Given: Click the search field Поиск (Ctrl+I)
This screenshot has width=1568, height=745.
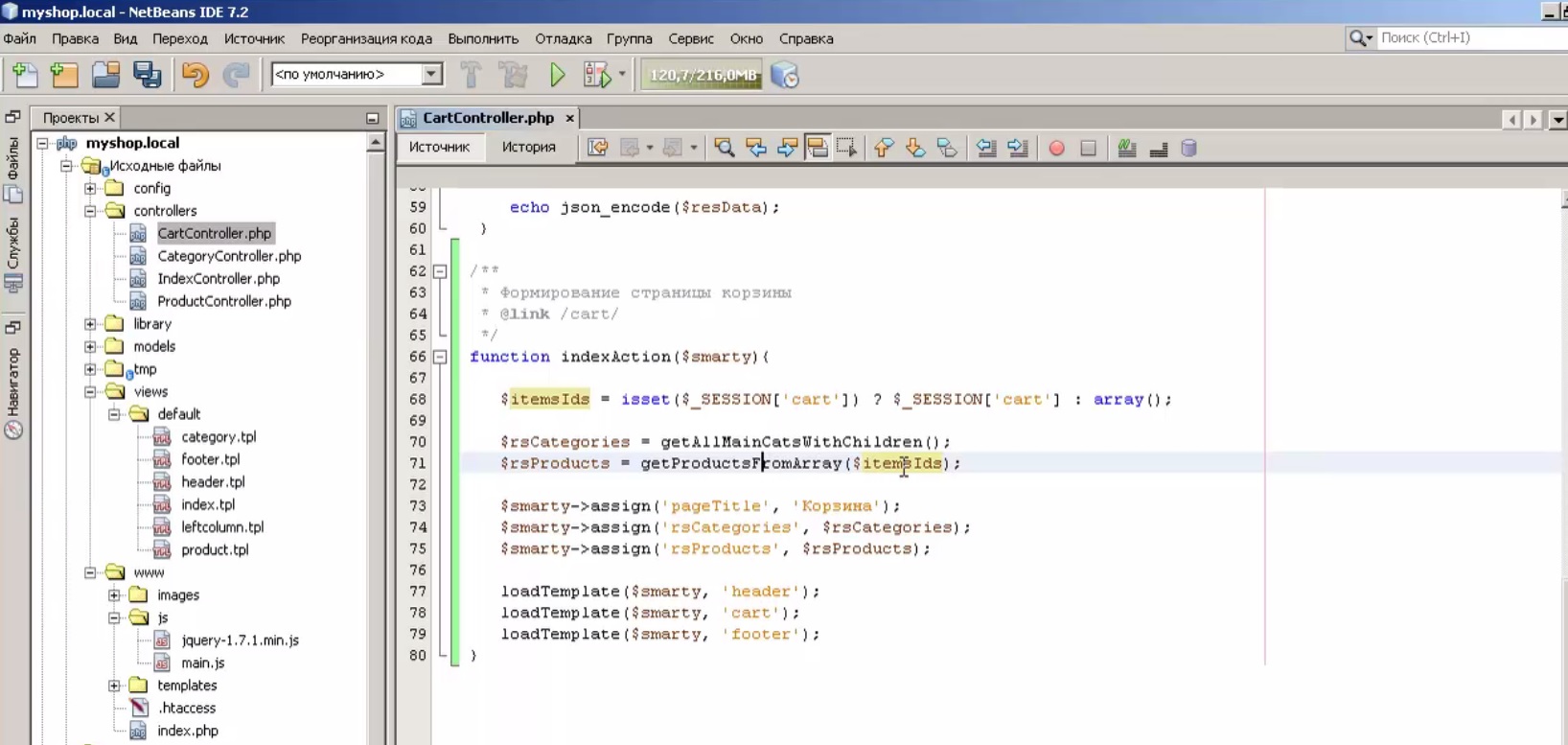Looking at the screenshot, I should point(1466,38).
